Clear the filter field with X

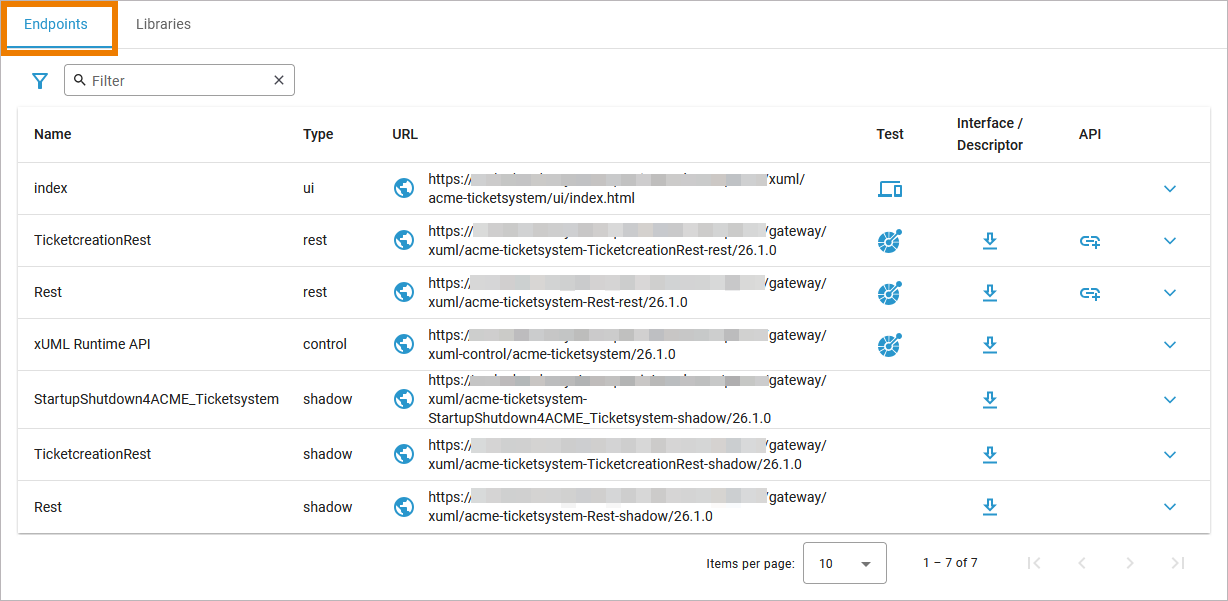[x=279, y=80]
